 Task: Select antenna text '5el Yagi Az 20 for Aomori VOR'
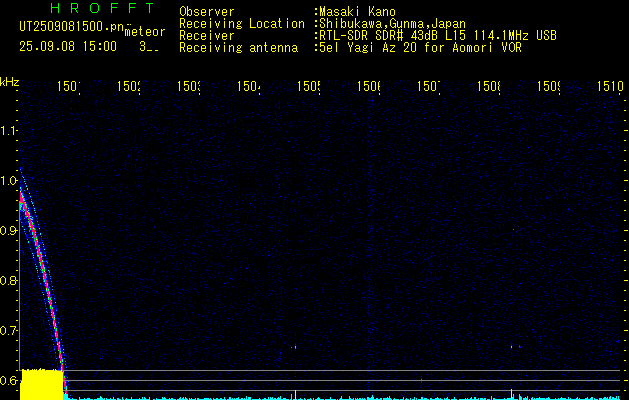420,48
